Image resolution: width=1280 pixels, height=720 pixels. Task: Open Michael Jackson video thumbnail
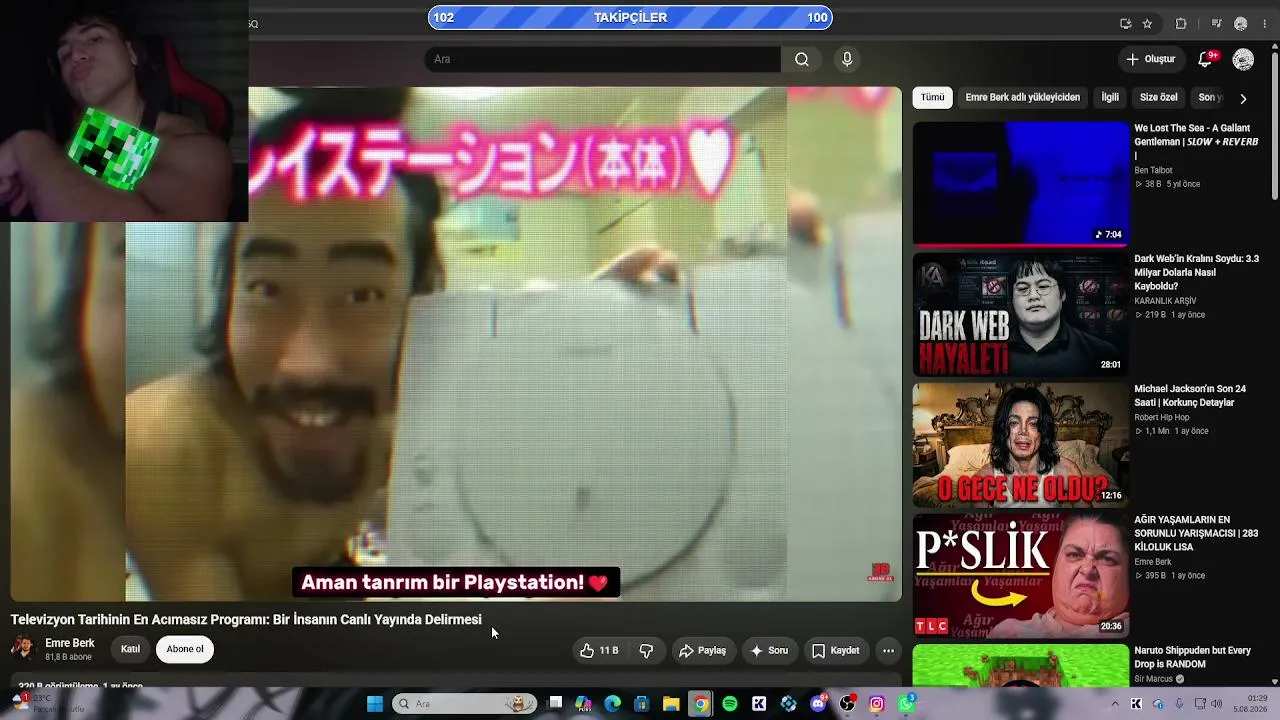click(1020, 446)
